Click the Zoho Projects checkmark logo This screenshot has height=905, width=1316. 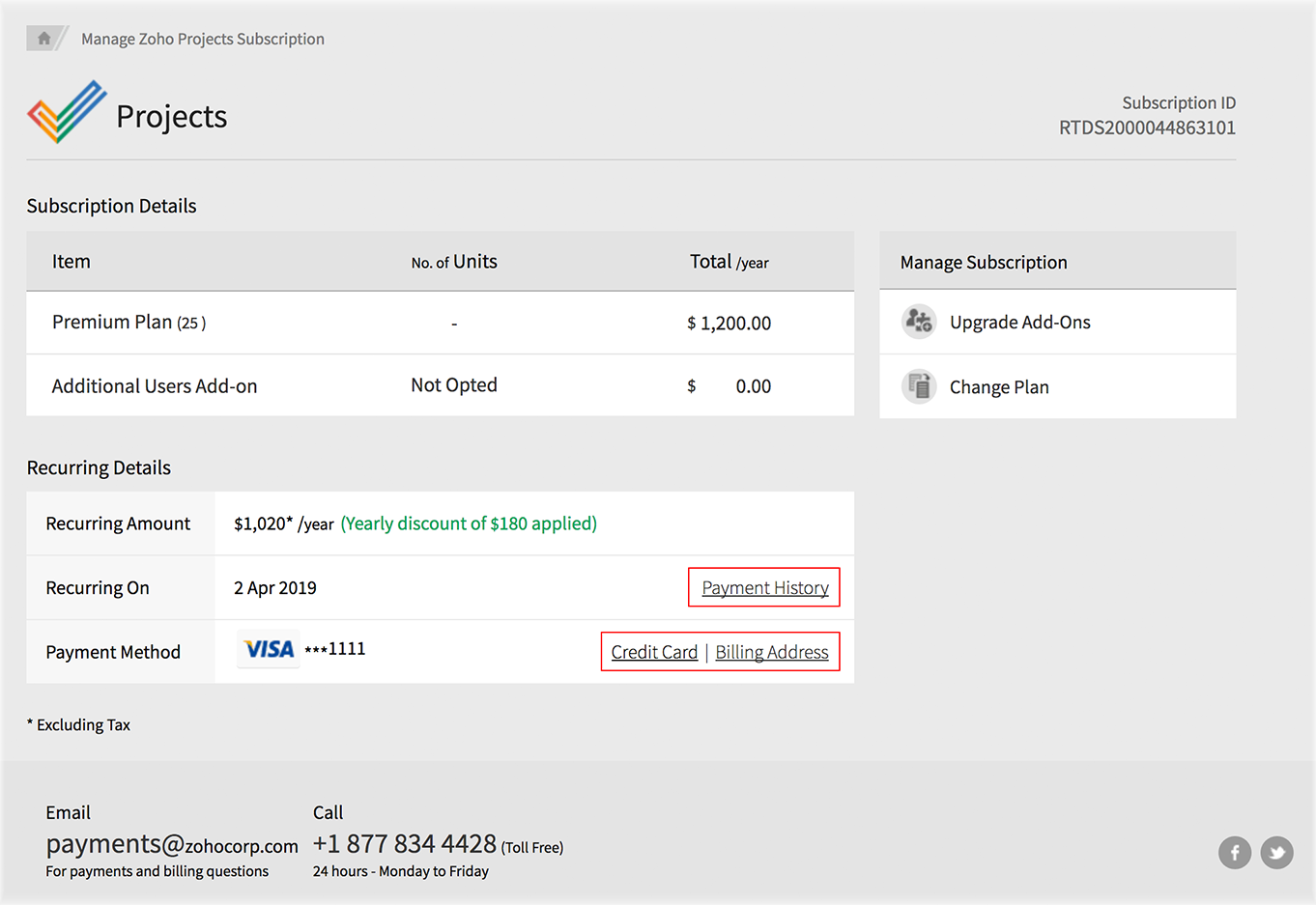67,112
